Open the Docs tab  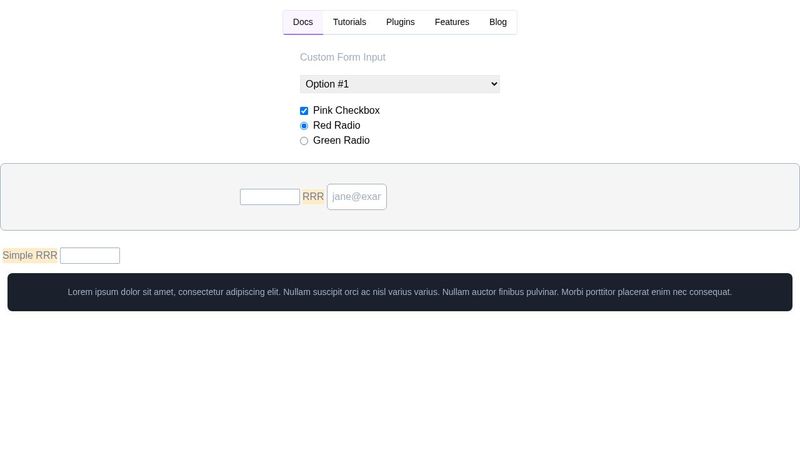[x=303, y=22]
